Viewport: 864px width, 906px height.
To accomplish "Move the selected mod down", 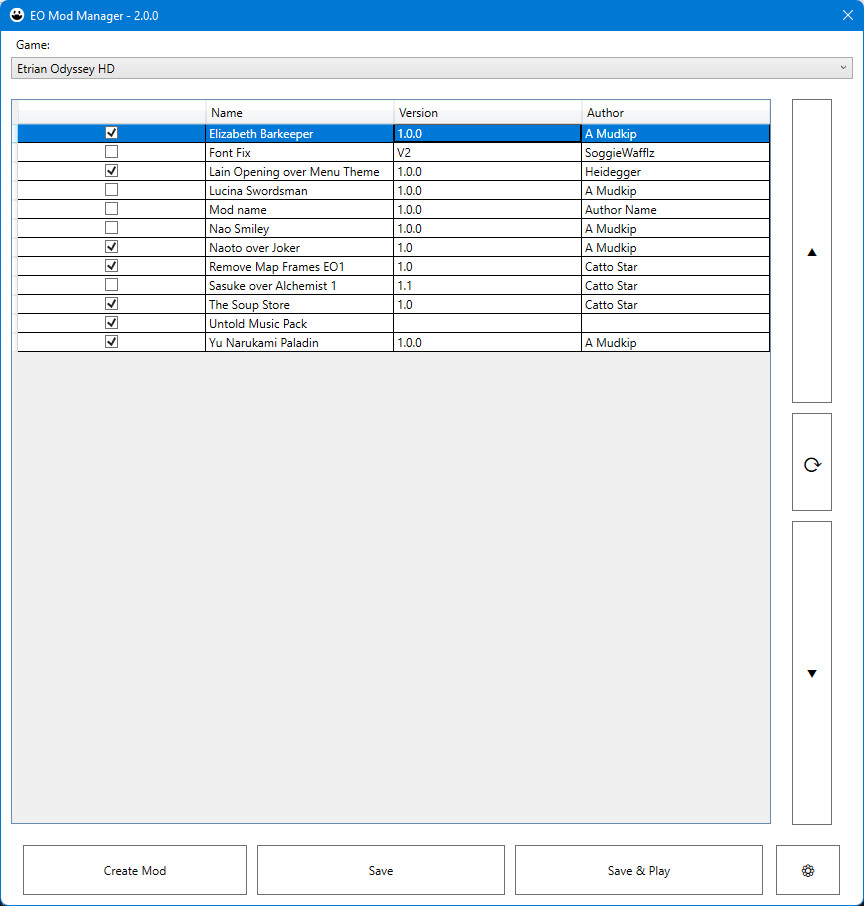I will tap(811, 673).
